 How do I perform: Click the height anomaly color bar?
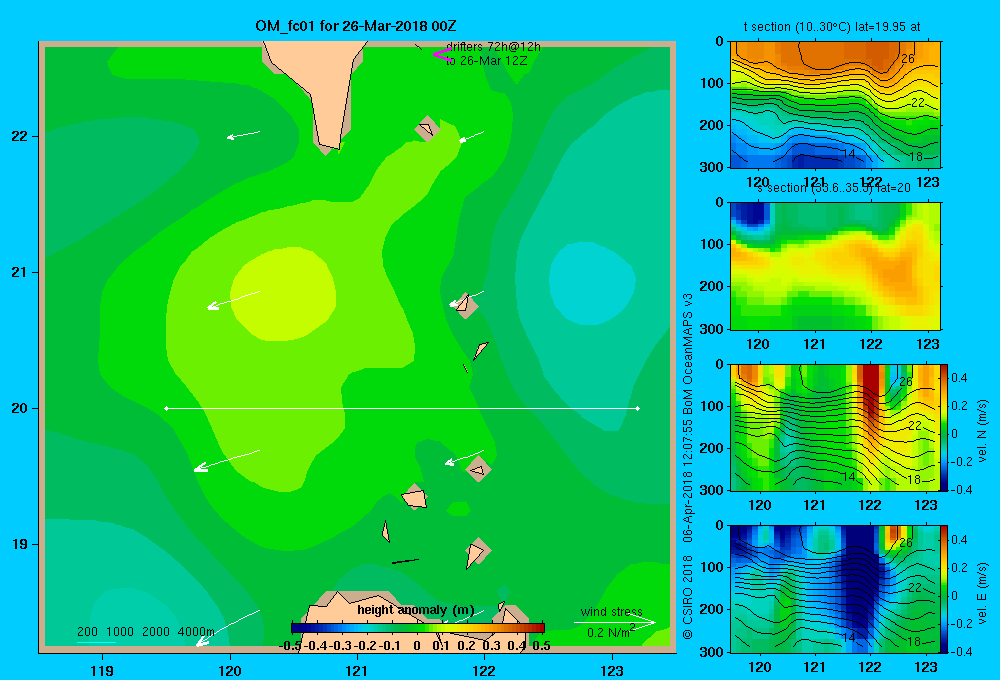418,628
